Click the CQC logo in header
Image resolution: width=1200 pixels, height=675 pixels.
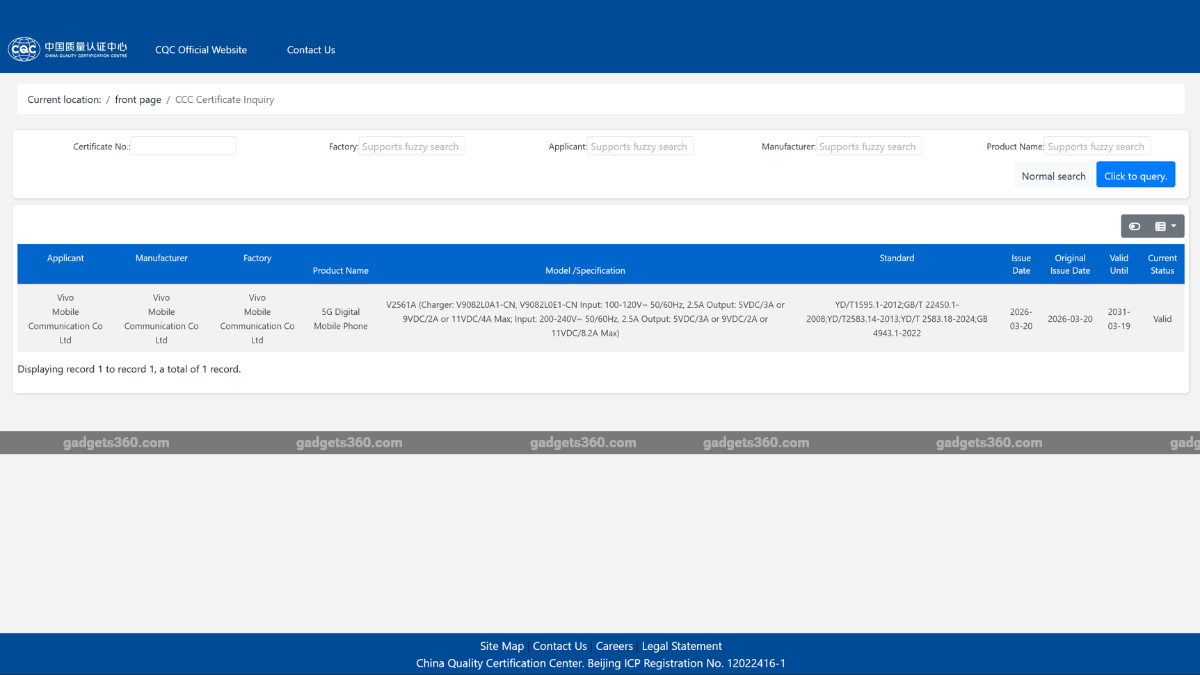(x=68, y=49)
